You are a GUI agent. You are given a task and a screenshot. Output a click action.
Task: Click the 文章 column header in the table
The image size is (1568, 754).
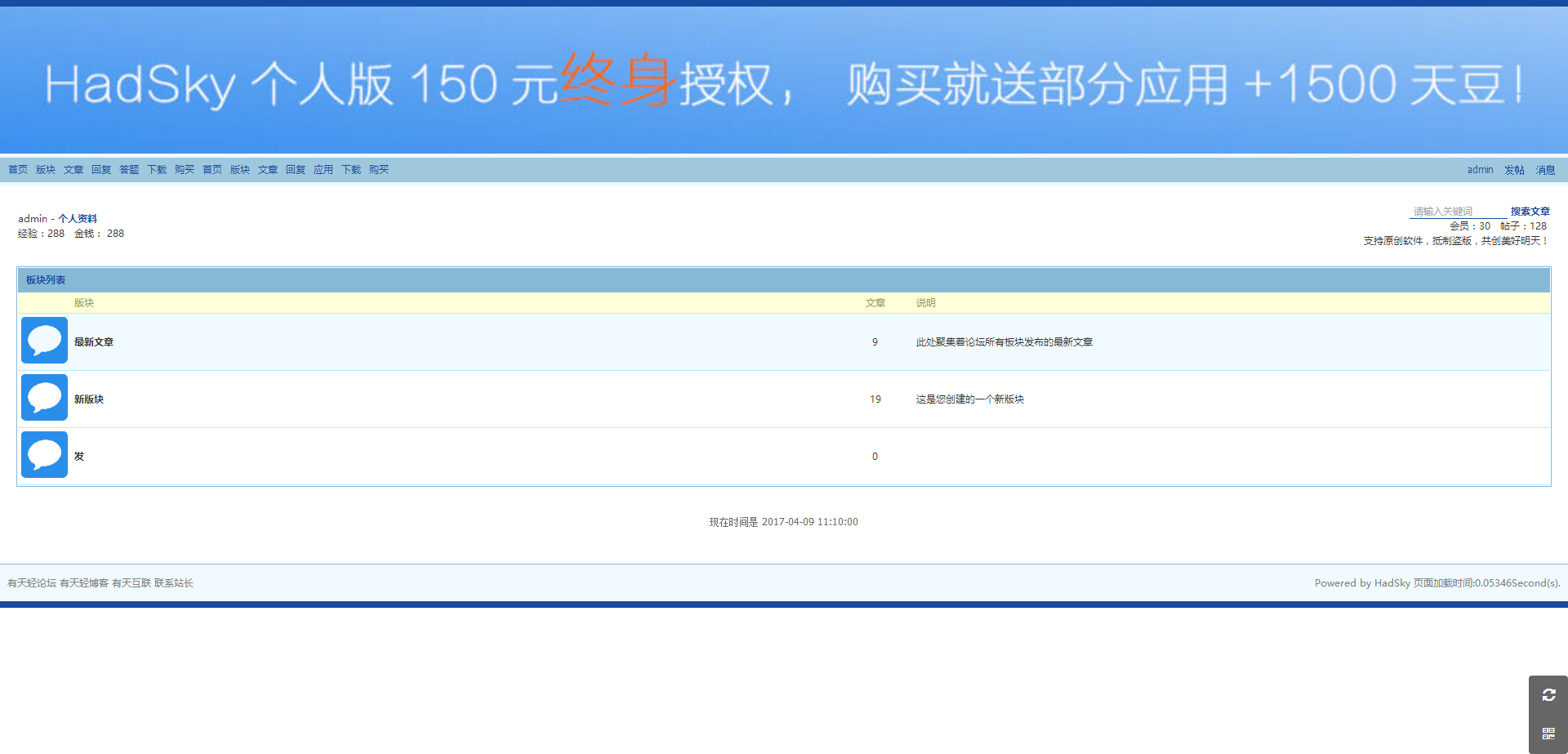coord(875,303)
